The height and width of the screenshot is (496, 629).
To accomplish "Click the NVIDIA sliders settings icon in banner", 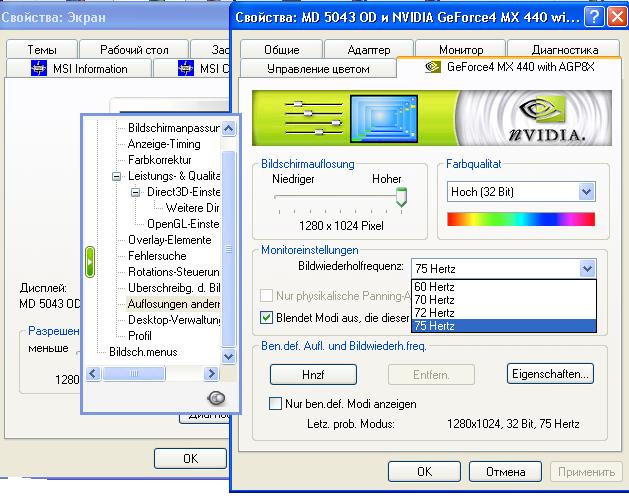I will point(313,118).
